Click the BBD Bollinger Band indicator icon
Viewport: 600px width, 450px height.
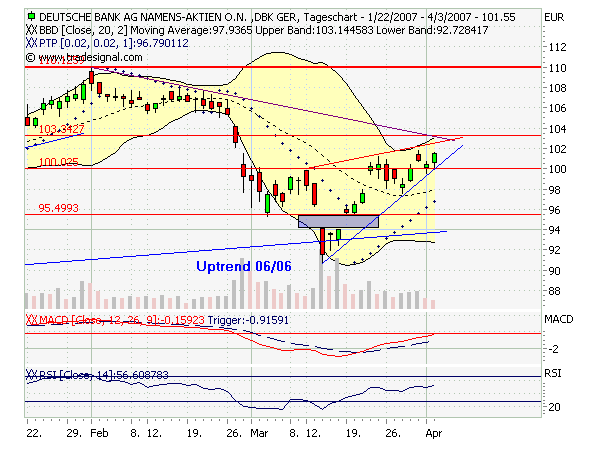32,31
